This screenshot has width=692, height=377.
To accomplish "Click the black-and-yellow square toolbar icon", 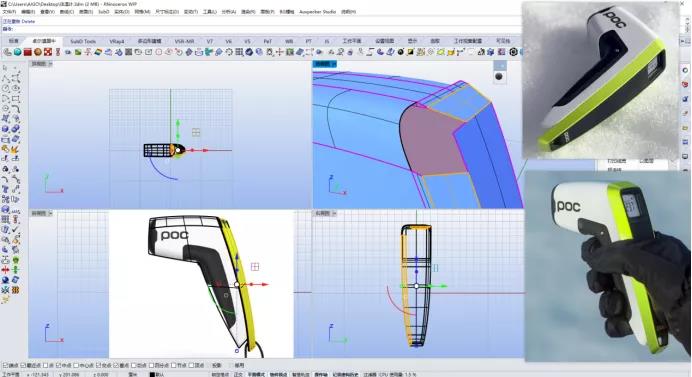I will pyautogui.click(x=410, y=52).
